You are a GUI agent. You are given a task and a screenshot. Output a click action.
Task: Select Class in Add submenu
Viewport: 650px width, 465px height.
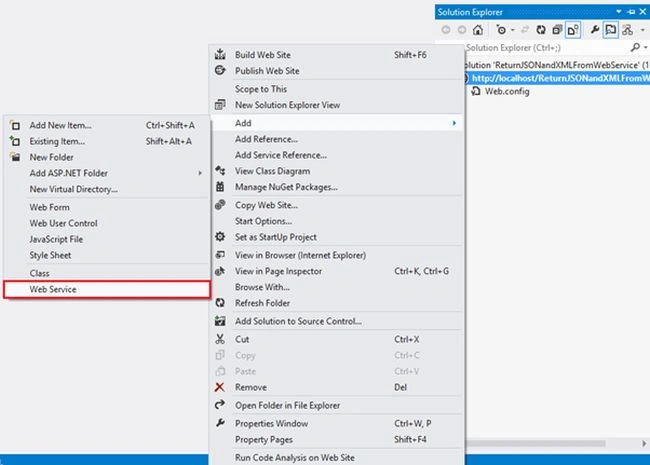tap(107, 273)
